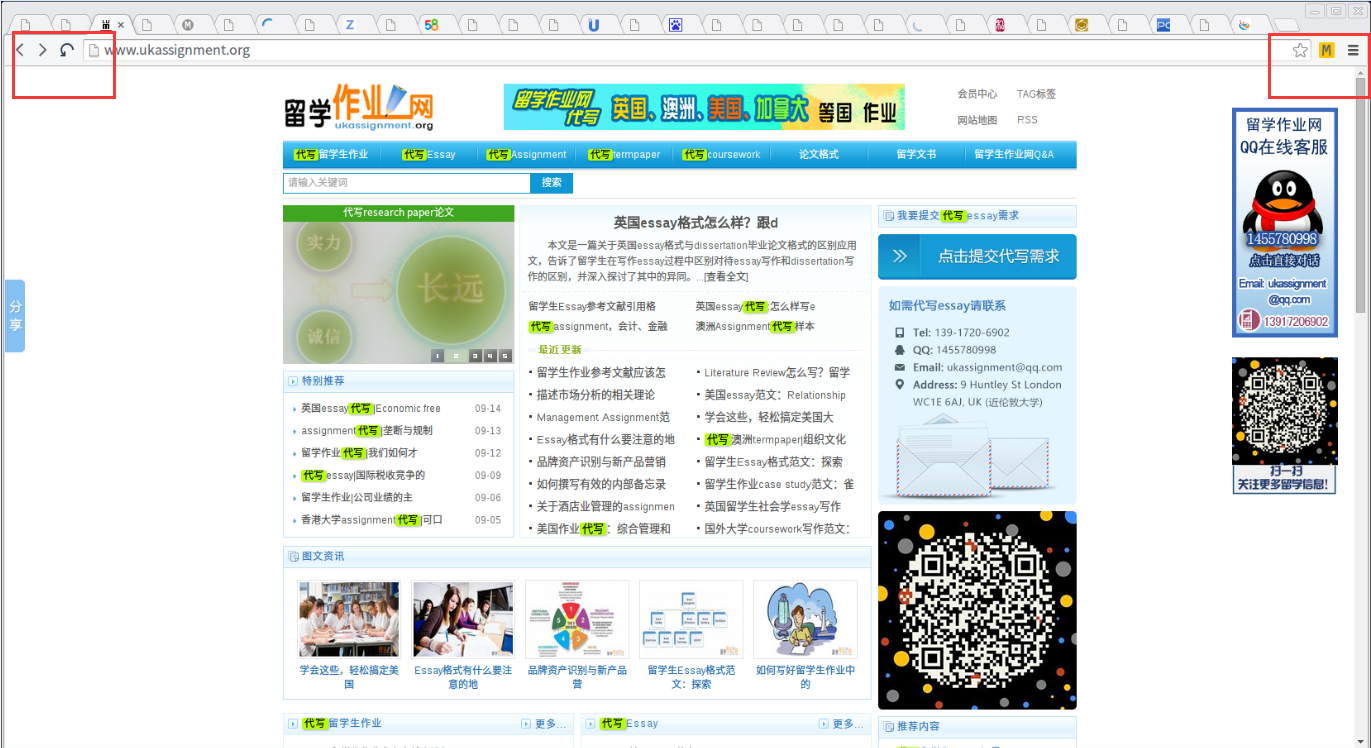Select 代写coursework in the navigation bar
The width and height of the screenshot is (1371, 748).
click(x=722, y=155)
